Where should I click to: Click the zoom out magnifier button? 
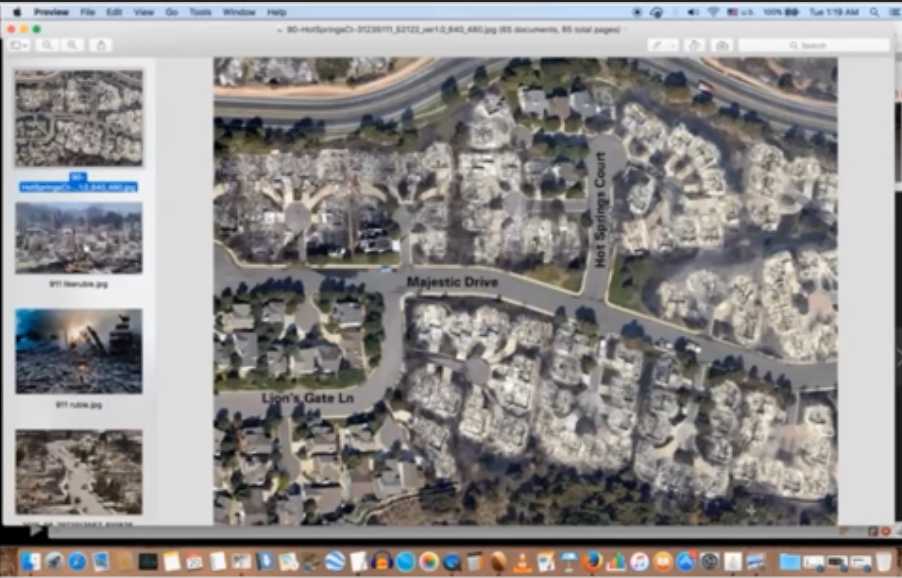[47, 45]
